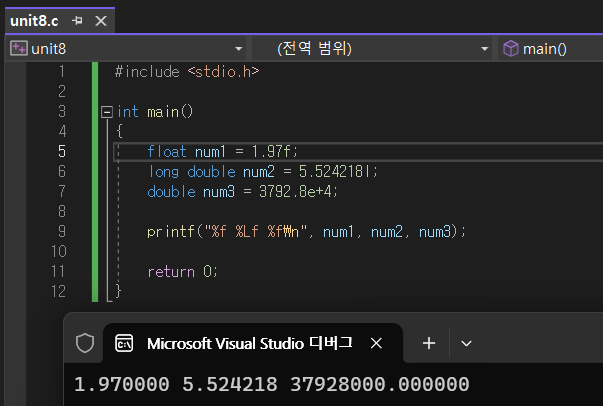The width and height of the screenshot is (603, 406).
Task: Select the Microsoft Visual Studio 디버그 tab
Action: coord(253,343)
